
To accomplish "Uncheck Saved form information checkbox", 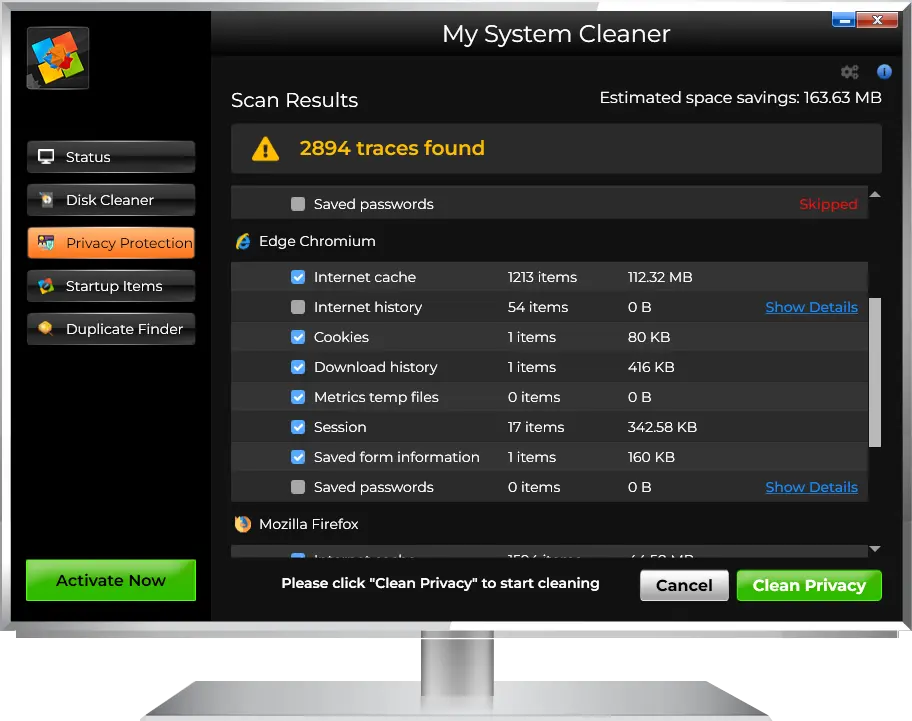I will 298,457.
